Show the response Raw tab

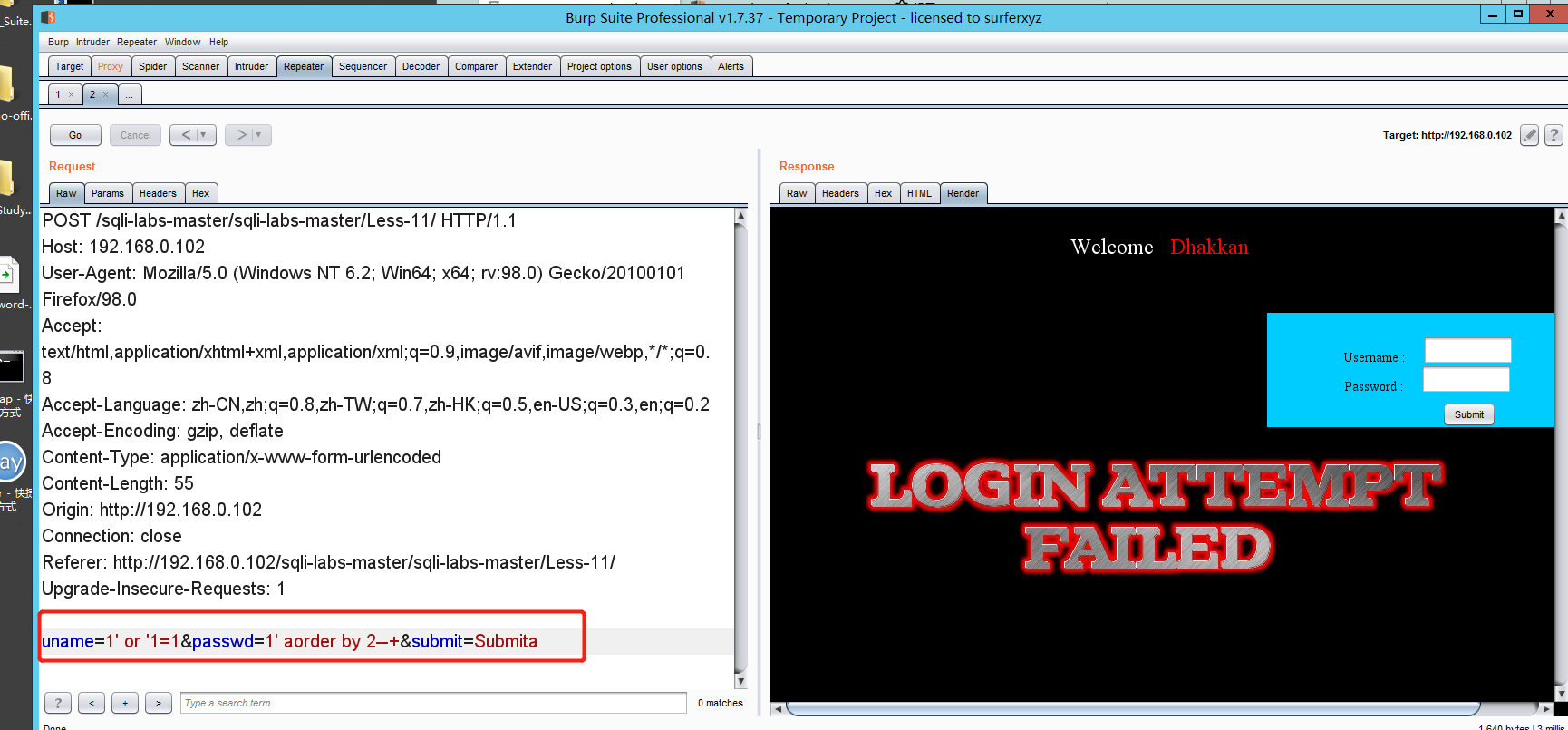tap(797, 193)
